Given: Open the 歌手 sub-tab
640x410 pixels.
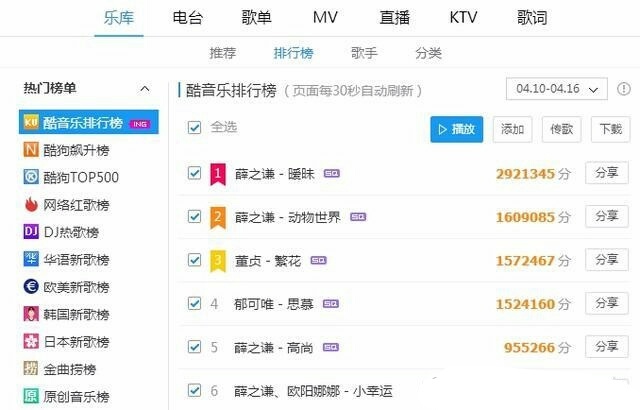Looking at the screenshot, I should coord(364,53).
